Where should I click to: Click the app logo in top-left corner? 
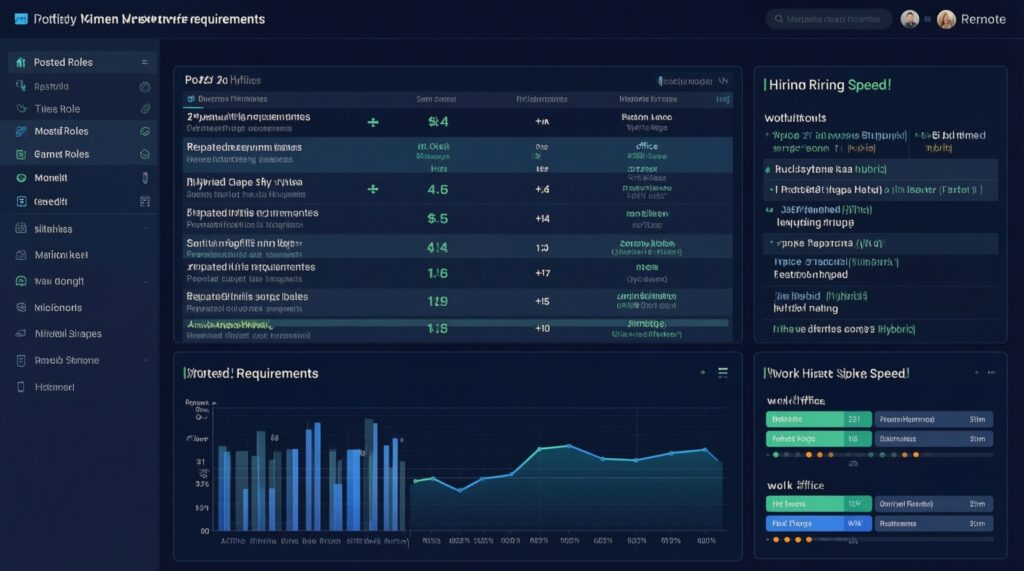(19, 19)
